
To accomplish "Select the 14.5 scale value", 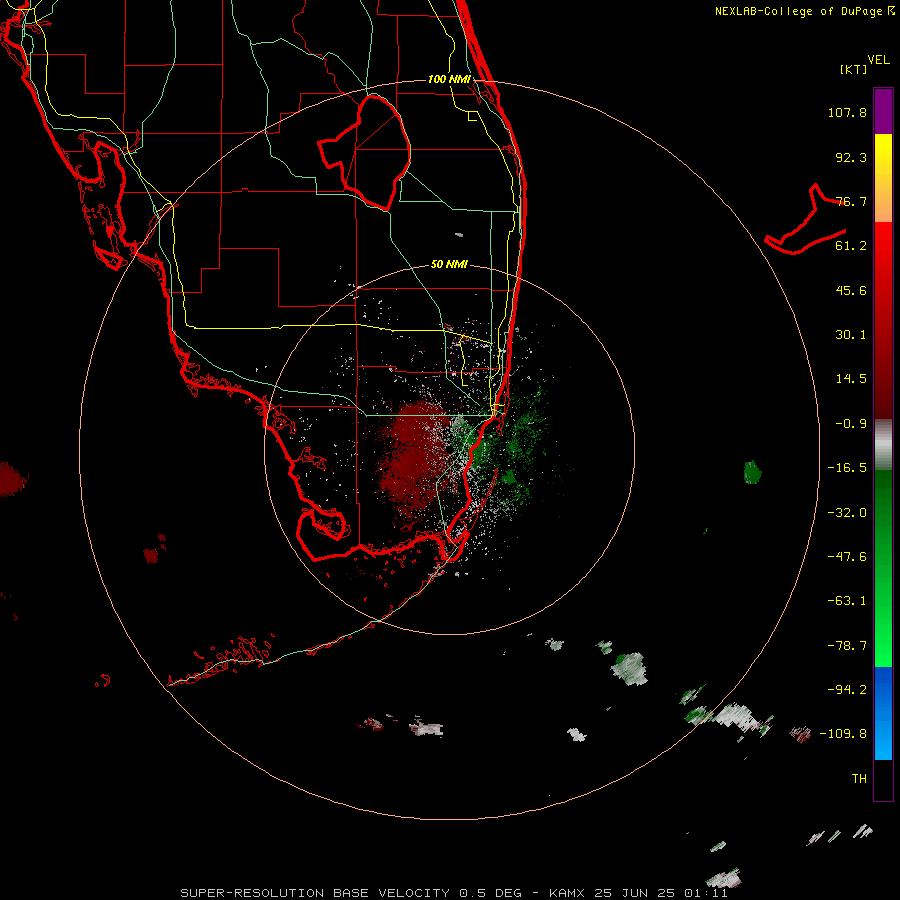I will (851, 379).
